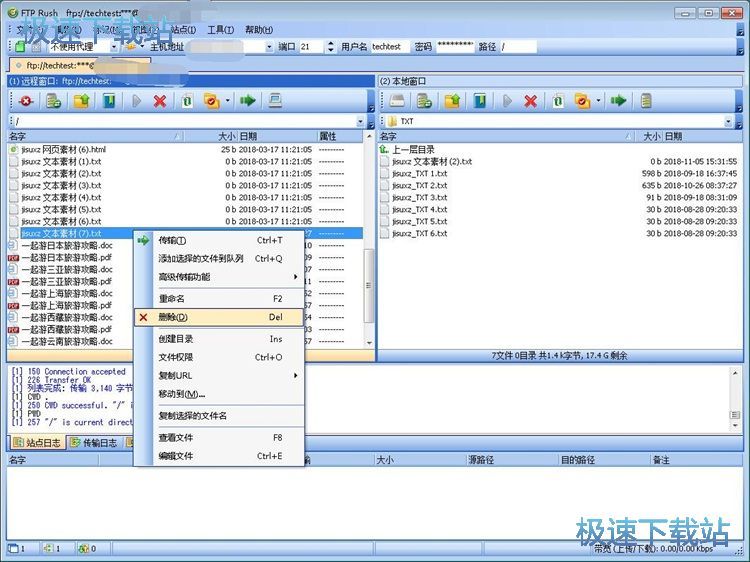Click the remote reconnect server icon
Viewport: 750px width, 562px height.
point(53,101)
